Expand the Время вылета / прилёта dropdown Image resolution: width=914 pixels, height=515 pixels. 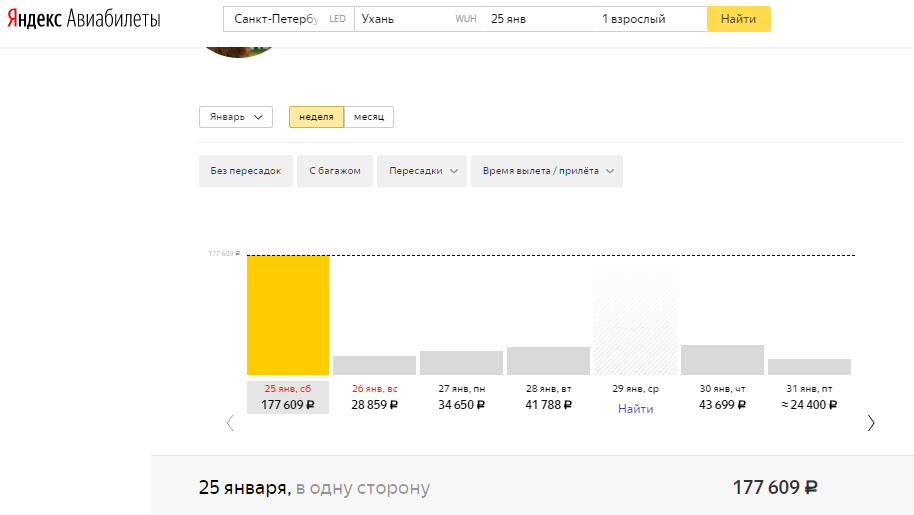[547, 171]
